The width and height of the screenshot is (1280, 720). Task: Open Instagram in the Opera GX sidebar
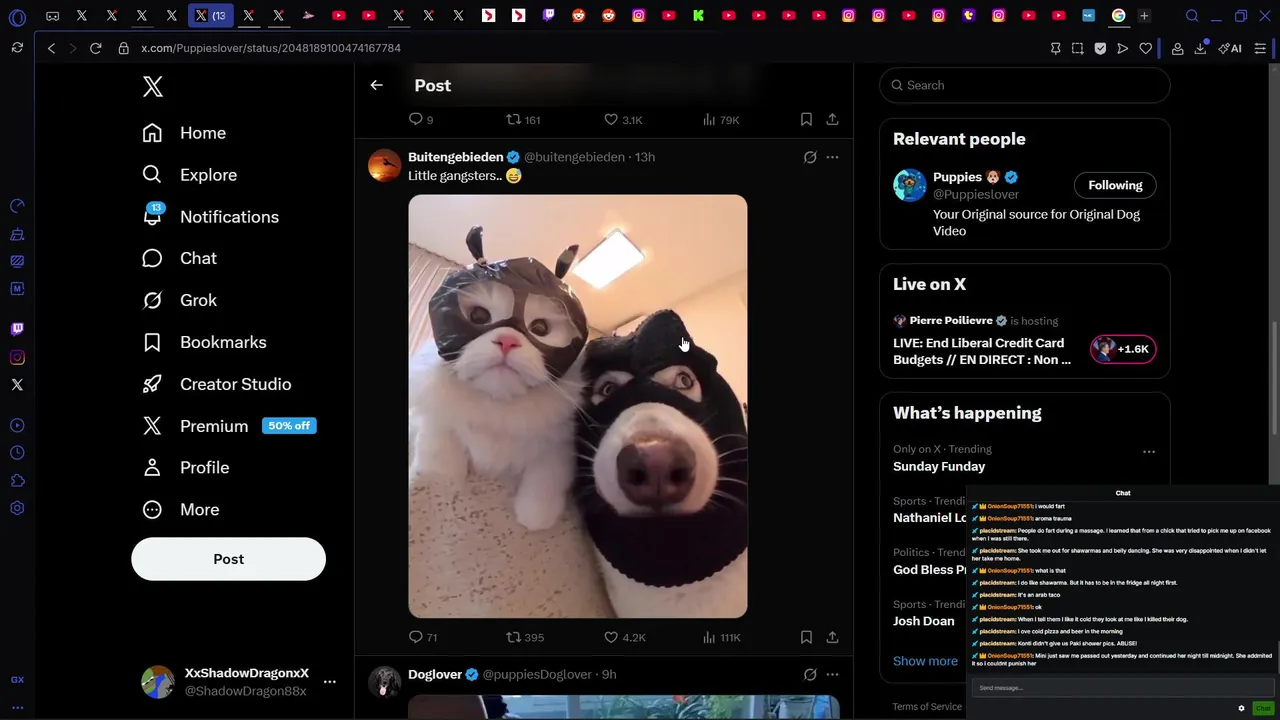pyautogui.click(x=17, y=357)
